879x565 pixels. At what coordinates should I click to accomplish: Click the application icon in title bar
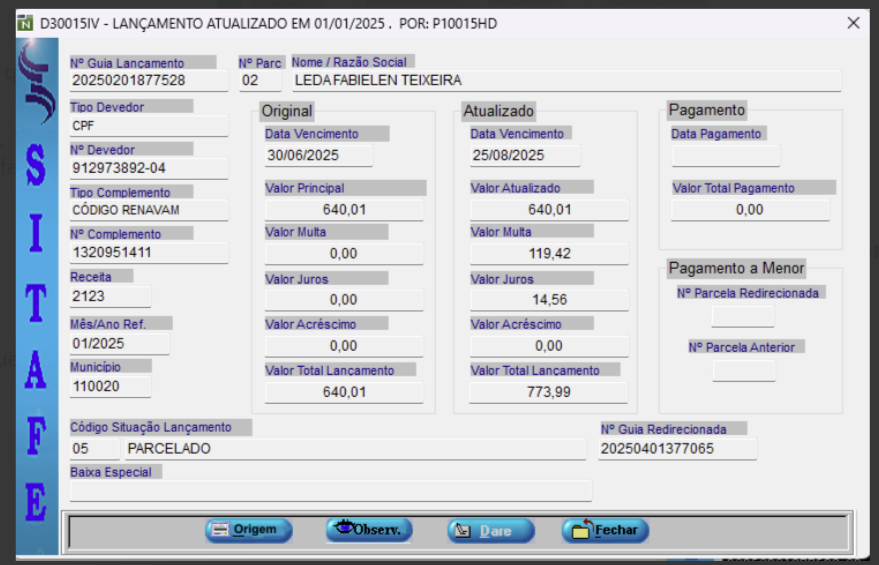coord(26,23)
